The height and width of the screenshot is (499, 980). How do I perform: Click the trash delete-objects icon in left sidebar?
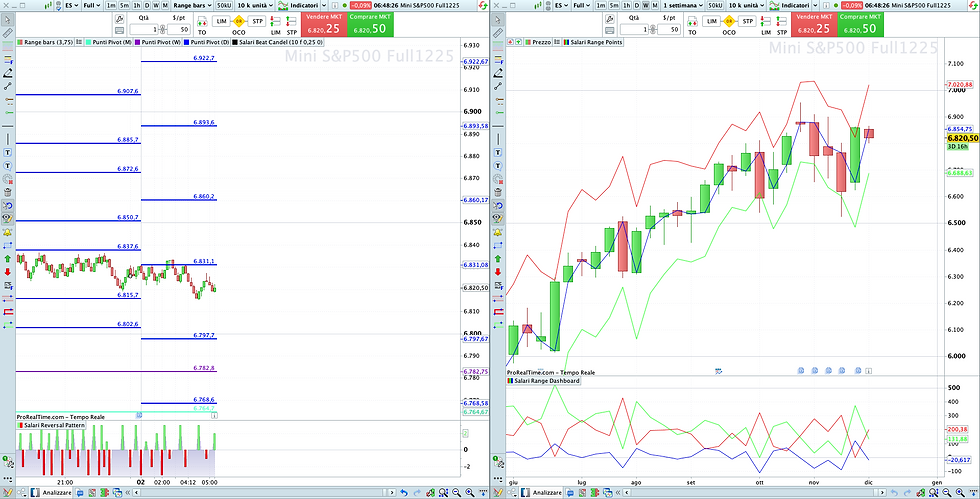(8, 192)
